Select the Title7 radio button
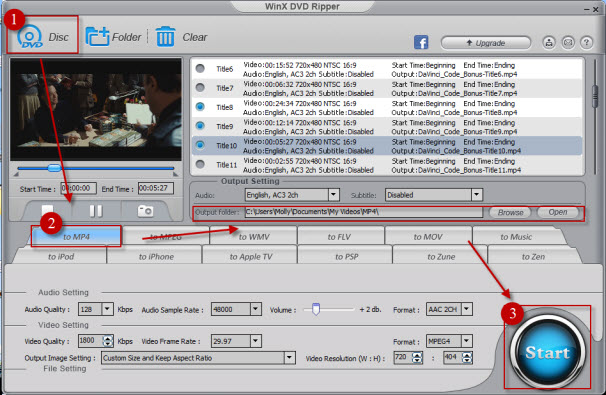This screenshot has height=395, width=606. 200,87
